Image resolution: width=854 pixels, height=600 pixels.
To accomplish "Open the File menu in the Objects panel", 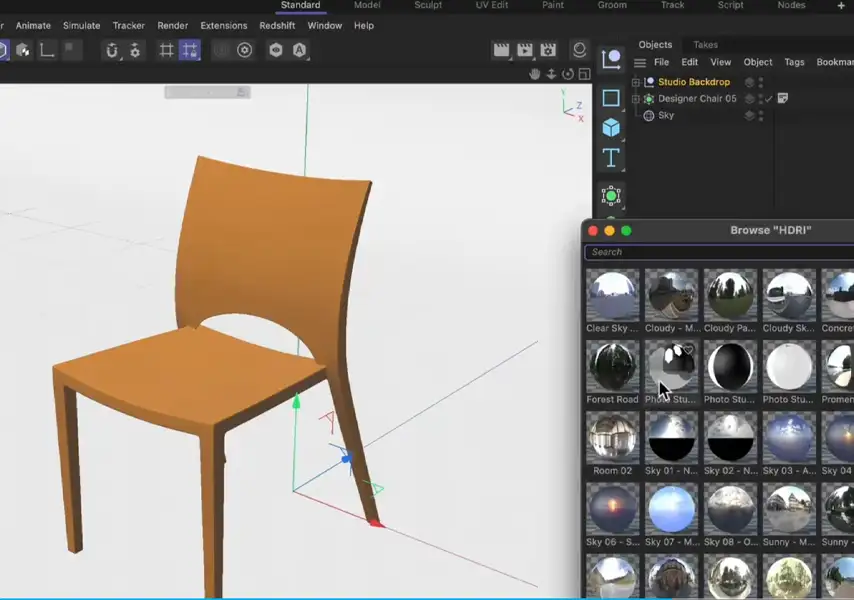I will pos(662,62).
